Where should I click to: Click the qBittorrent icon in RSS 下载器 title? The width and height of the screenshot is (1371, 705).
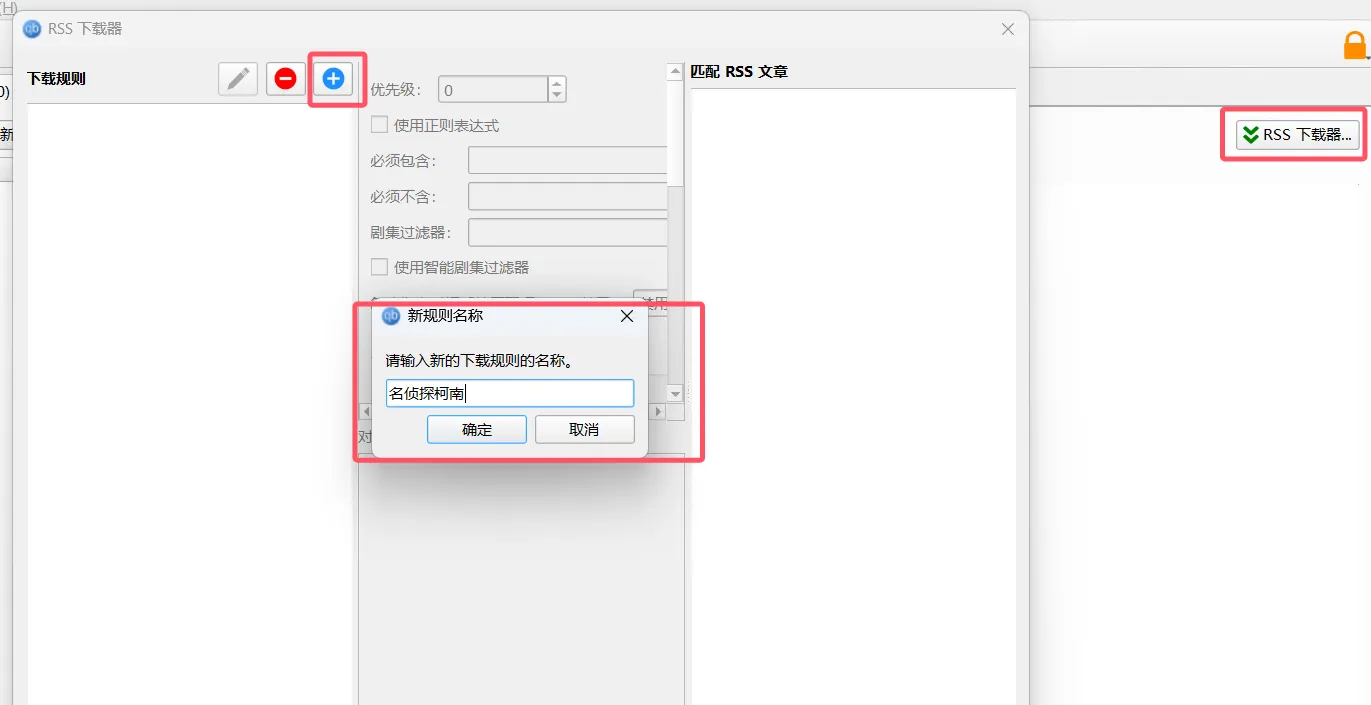point(32,29)
